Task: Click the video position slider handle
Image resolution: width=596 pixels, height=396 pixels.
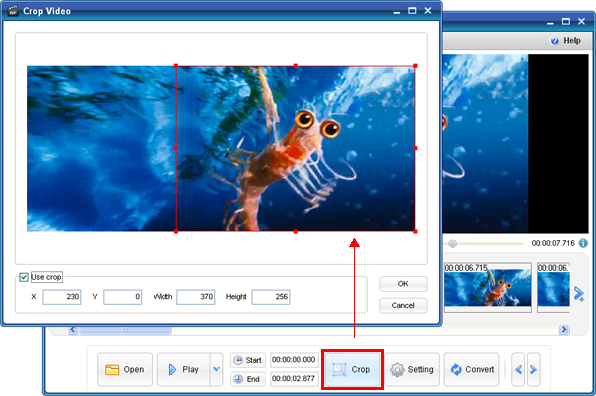Action: 452,244
